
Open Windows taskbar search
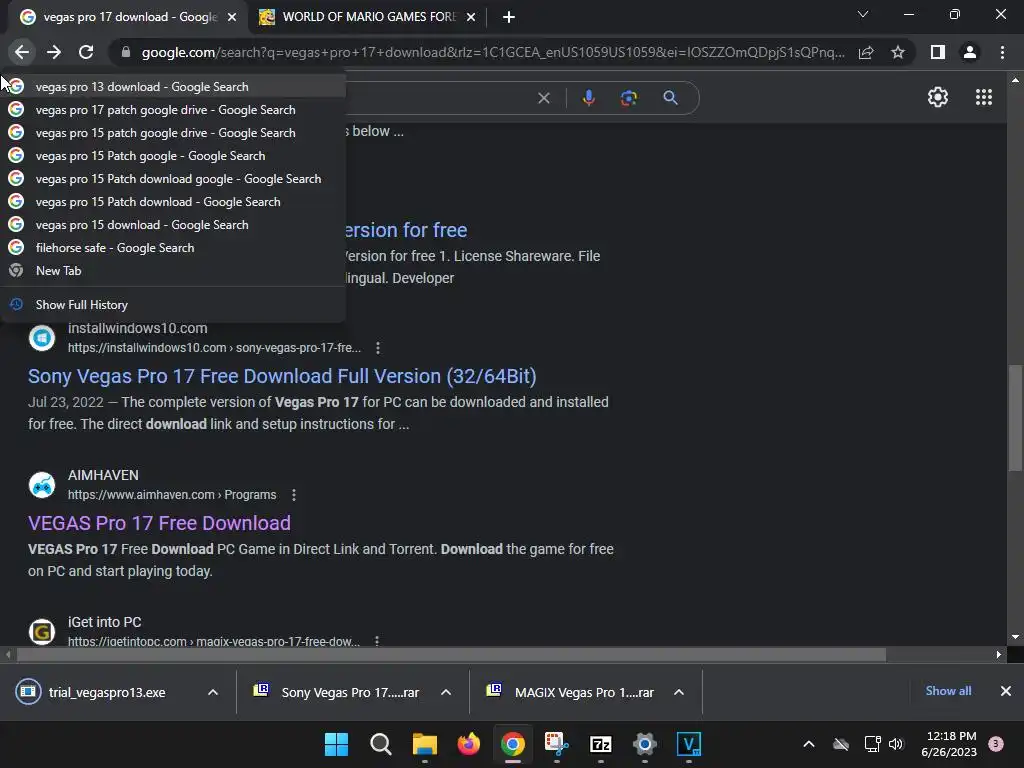point(380,744)
